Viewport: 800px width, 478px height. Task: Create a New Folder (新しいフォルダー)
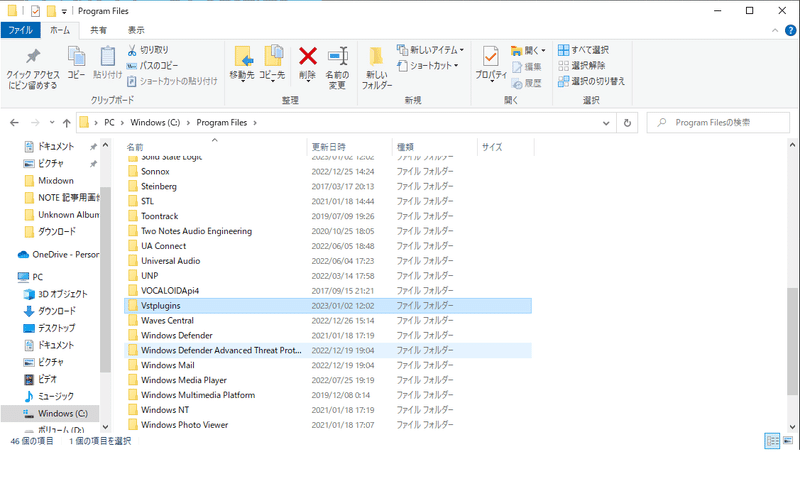(x=377, y=68)
